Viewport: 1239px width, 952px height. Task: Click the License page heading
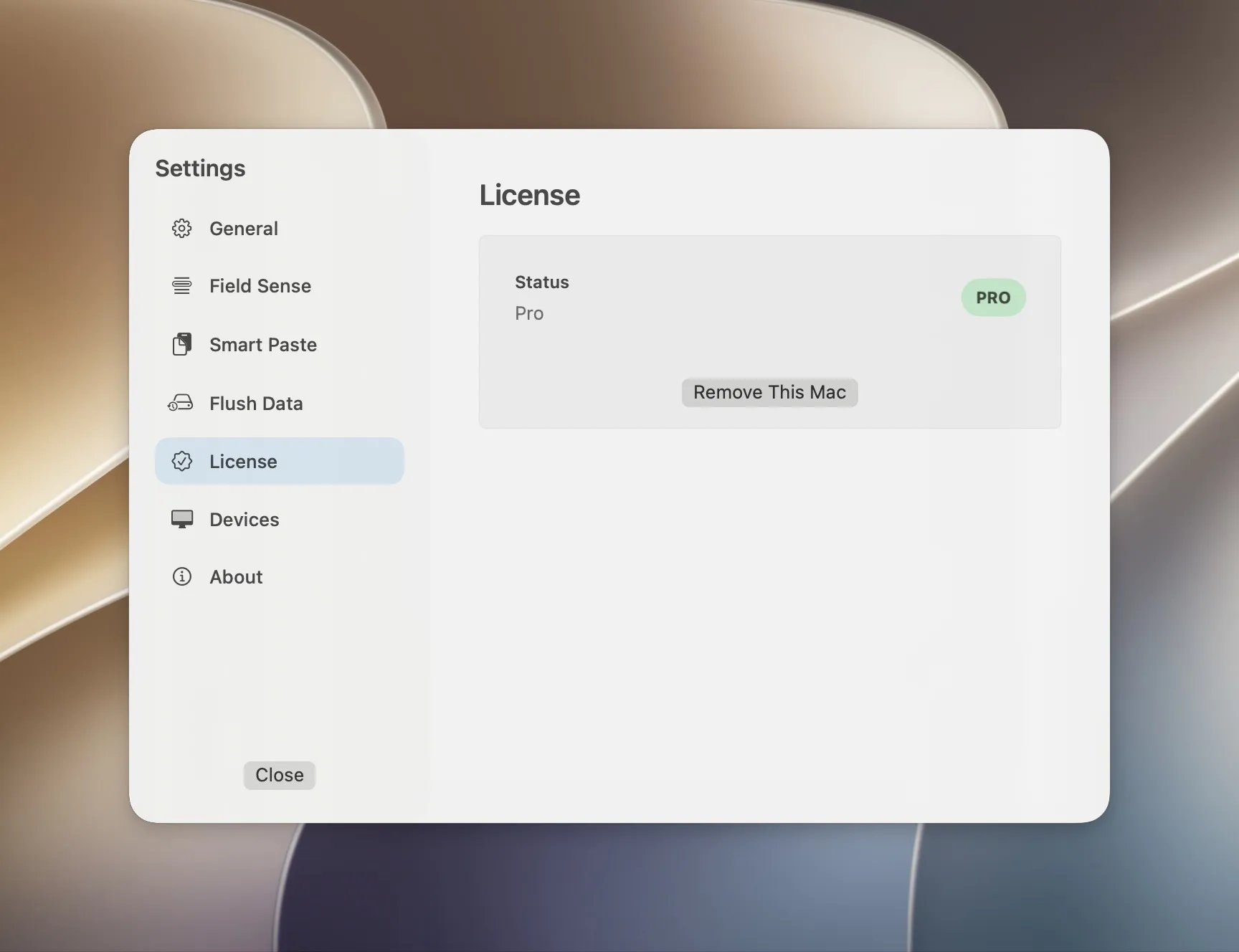[530, 195]
